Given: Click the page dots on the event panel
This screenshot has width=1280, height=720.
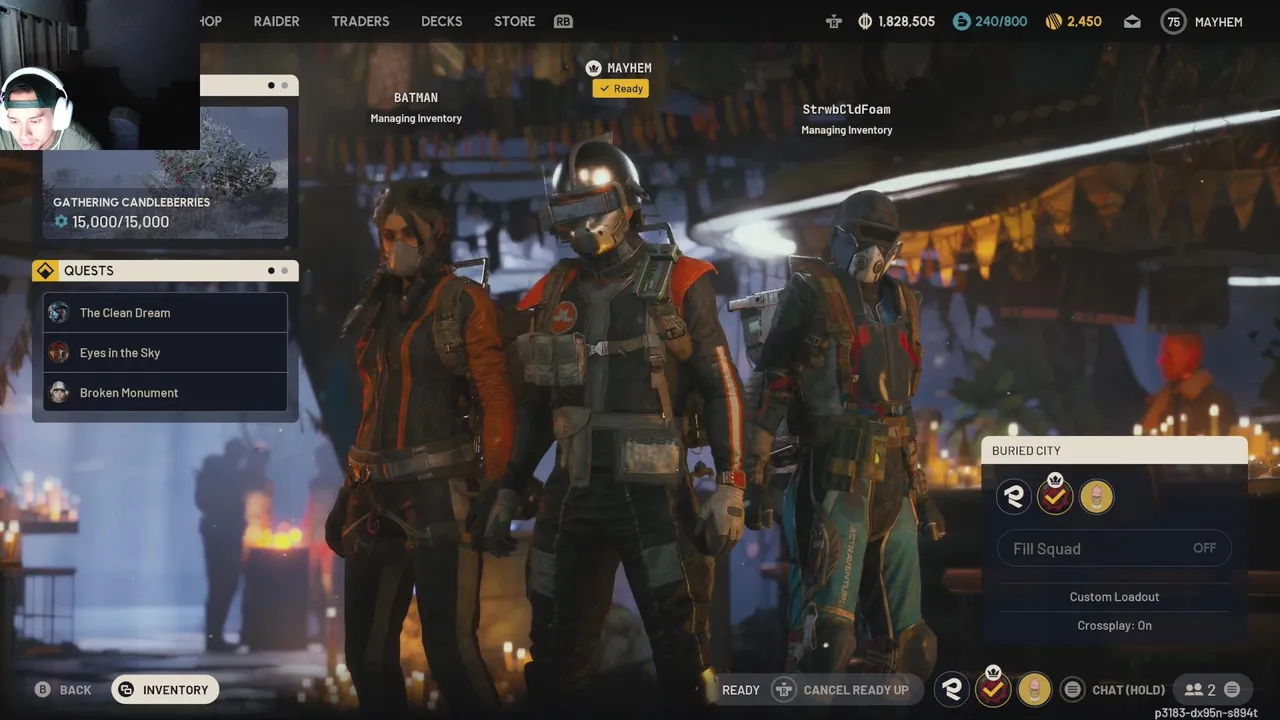Looking at the screenshot, I should pos(277,86).
